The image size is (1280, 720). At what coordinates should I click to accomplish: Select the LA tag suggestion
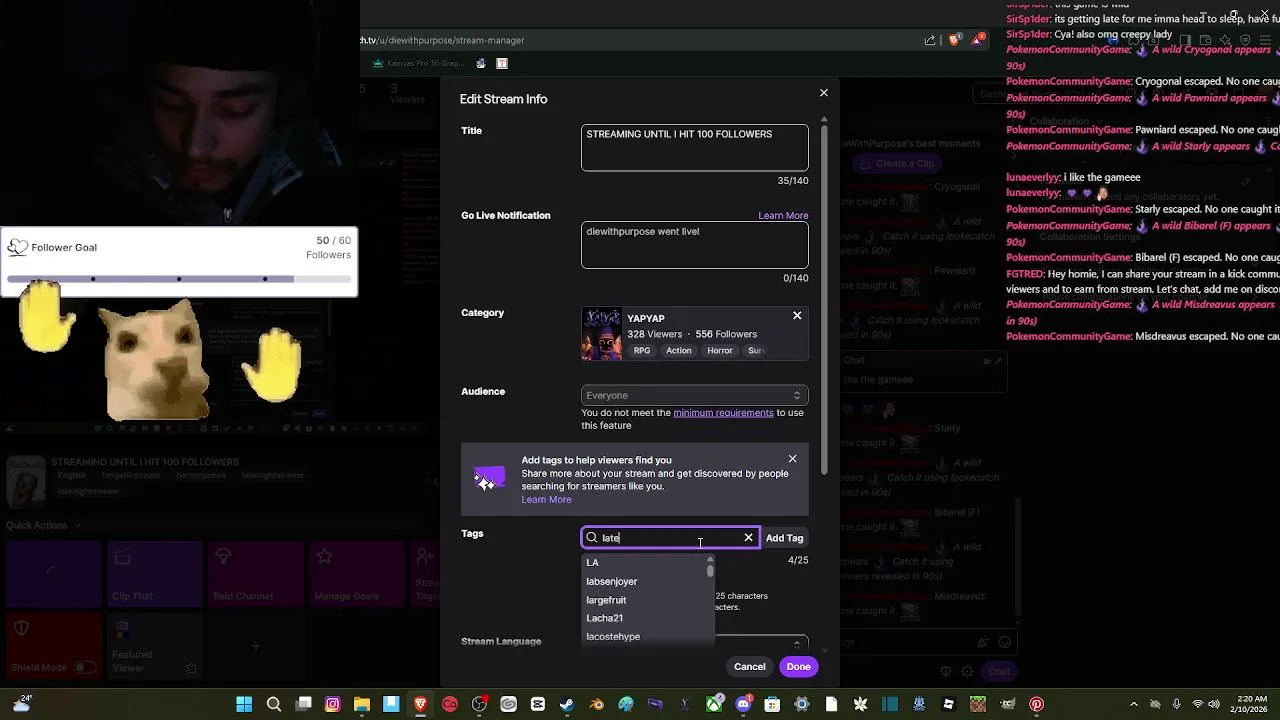click(x=645, y=562)
